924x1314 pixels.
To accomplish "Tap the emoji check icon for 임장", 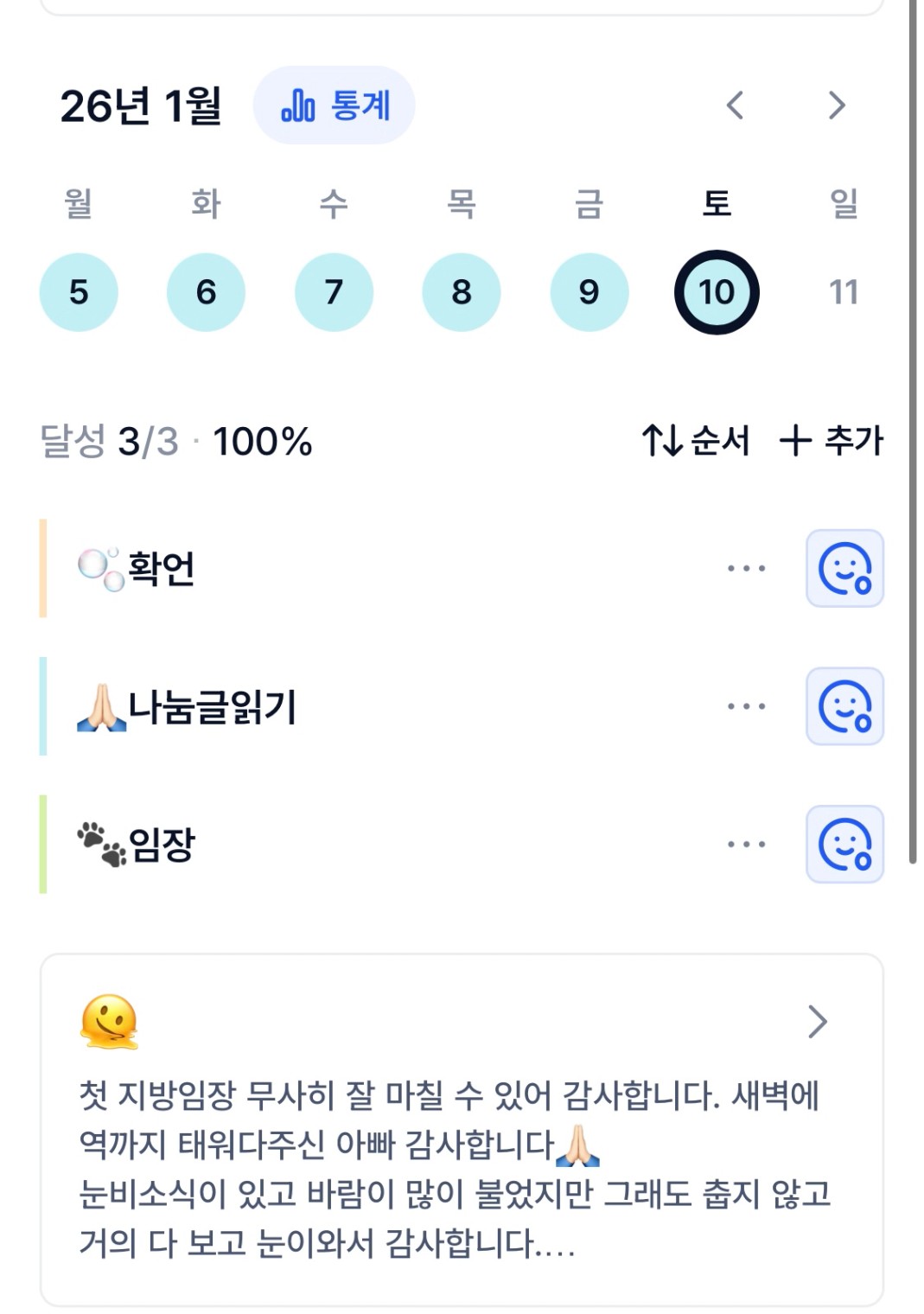I will click(844, 844).
